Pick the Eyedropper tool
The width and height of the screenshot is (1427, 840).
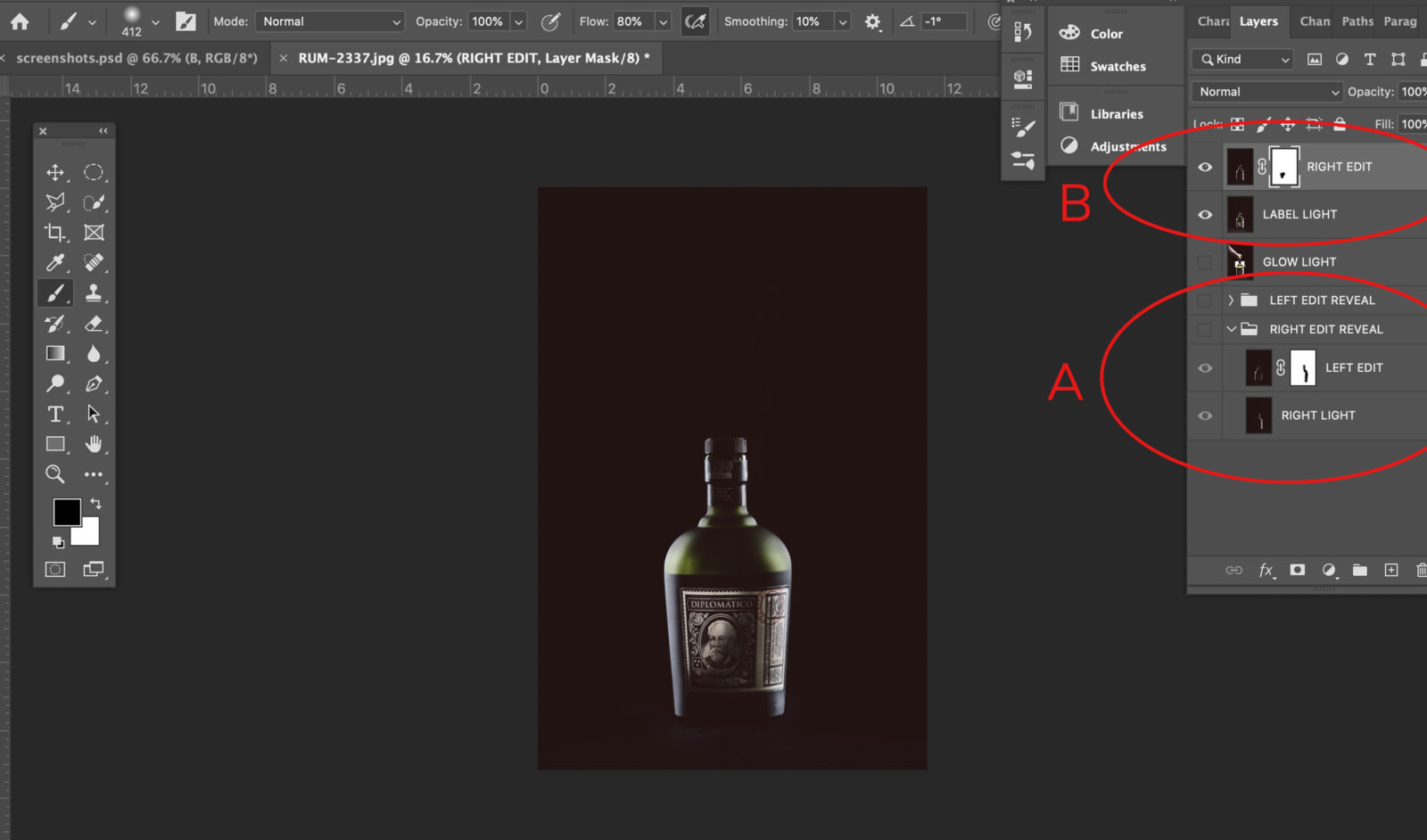(x=54, y=263)
